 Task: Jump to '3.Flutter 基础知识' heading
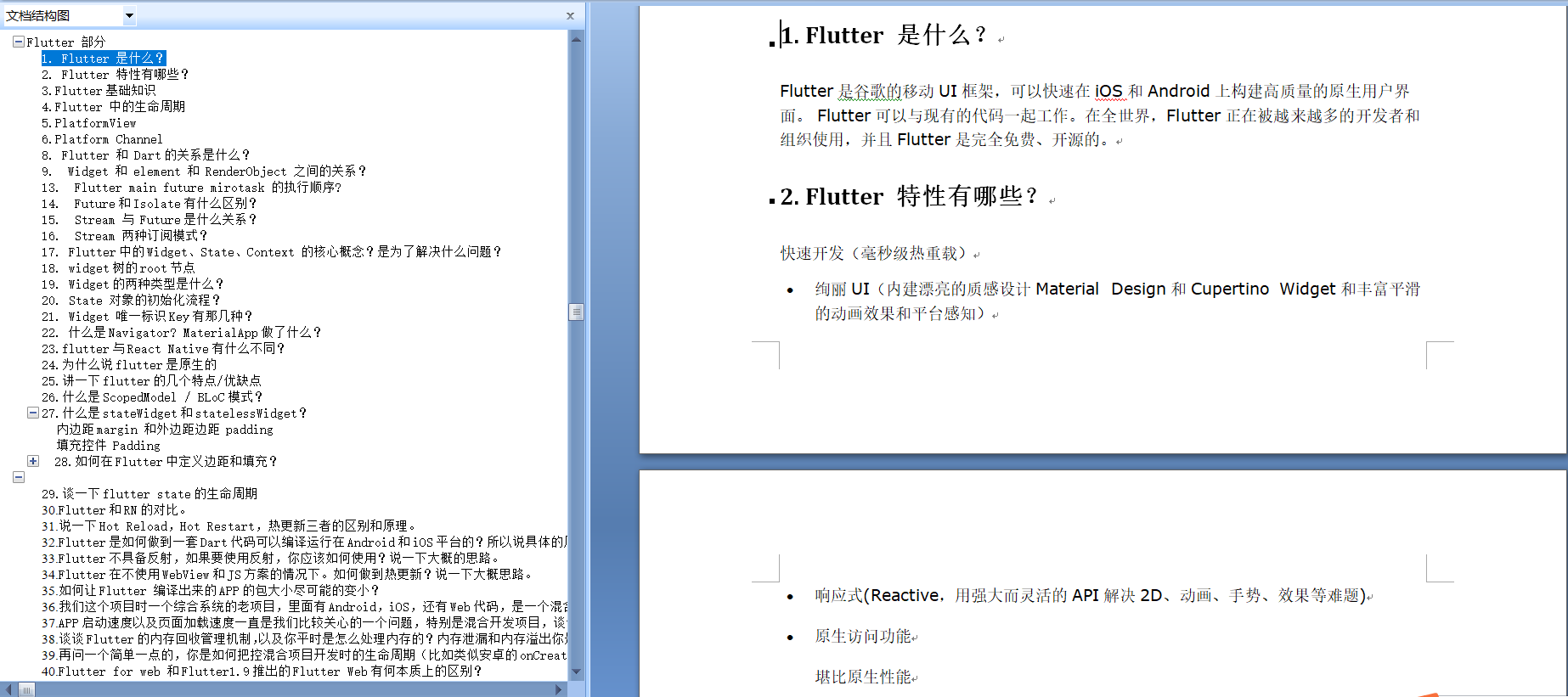(x=99, y=90)
